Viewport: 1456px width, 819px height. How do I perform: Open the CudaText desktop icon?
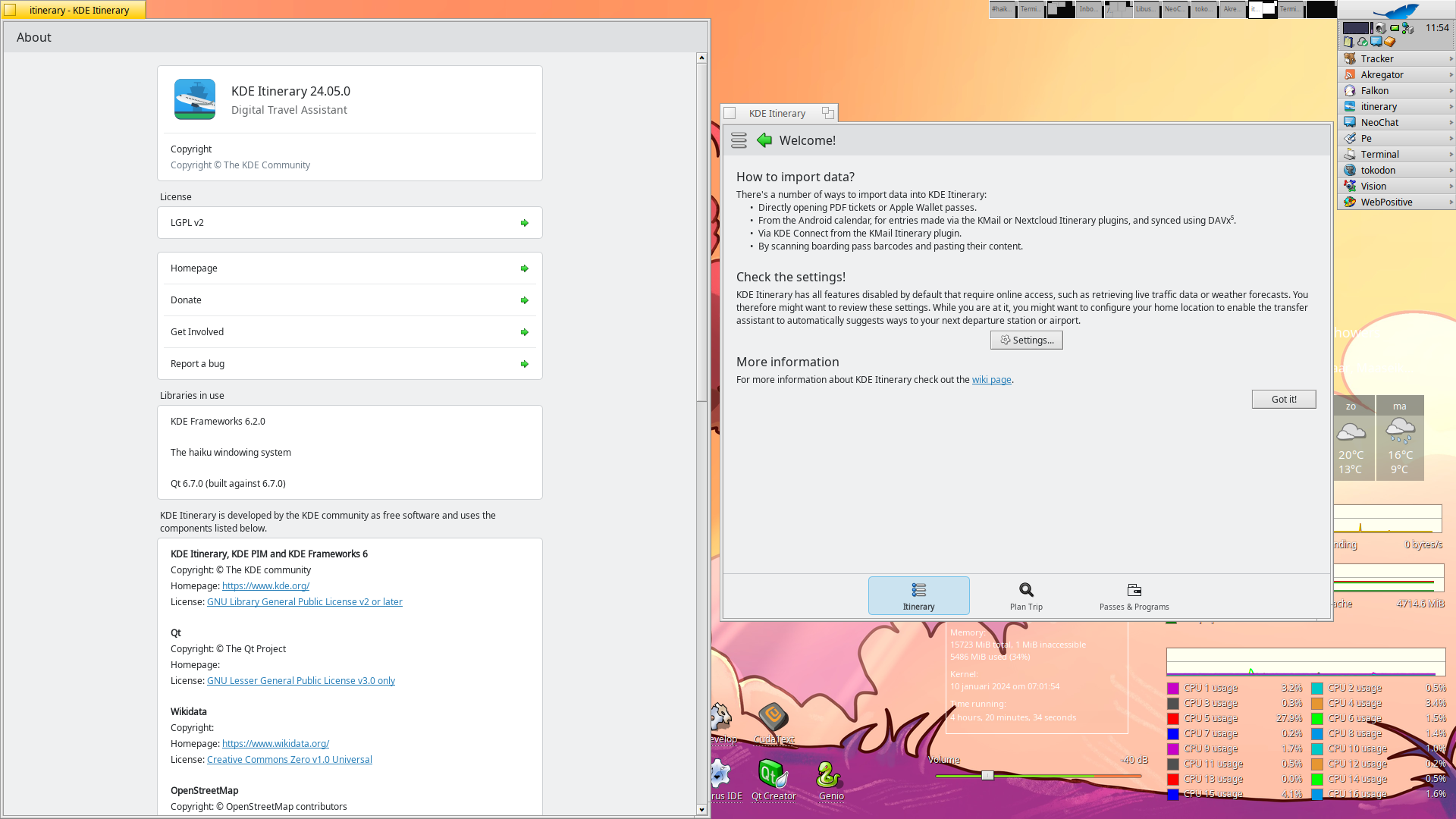(773, 717)
